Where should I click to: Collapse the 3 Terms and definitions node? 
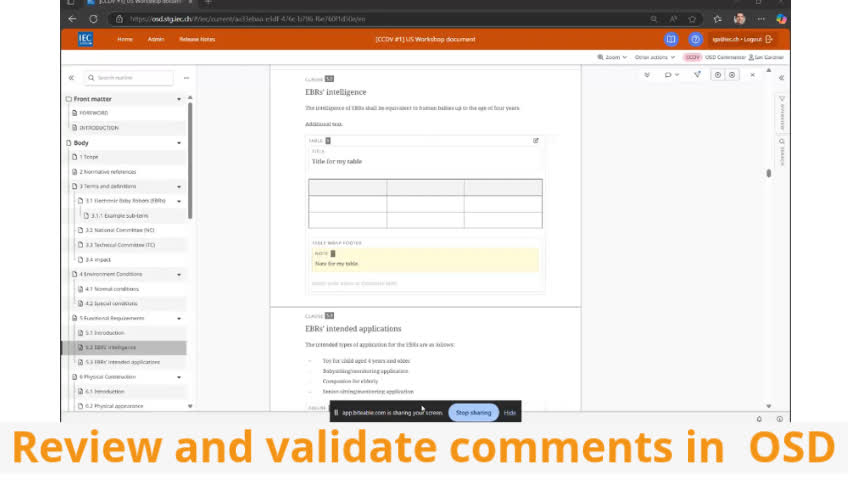pos(179,187)
